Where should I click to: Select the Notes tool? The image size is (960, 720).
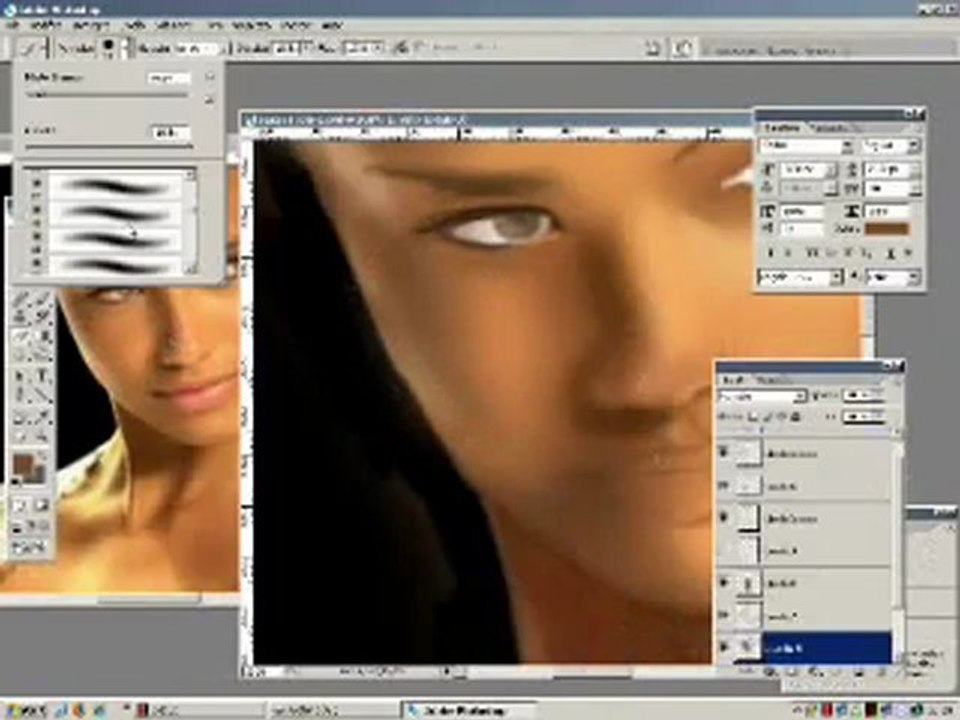coord(21,418)
